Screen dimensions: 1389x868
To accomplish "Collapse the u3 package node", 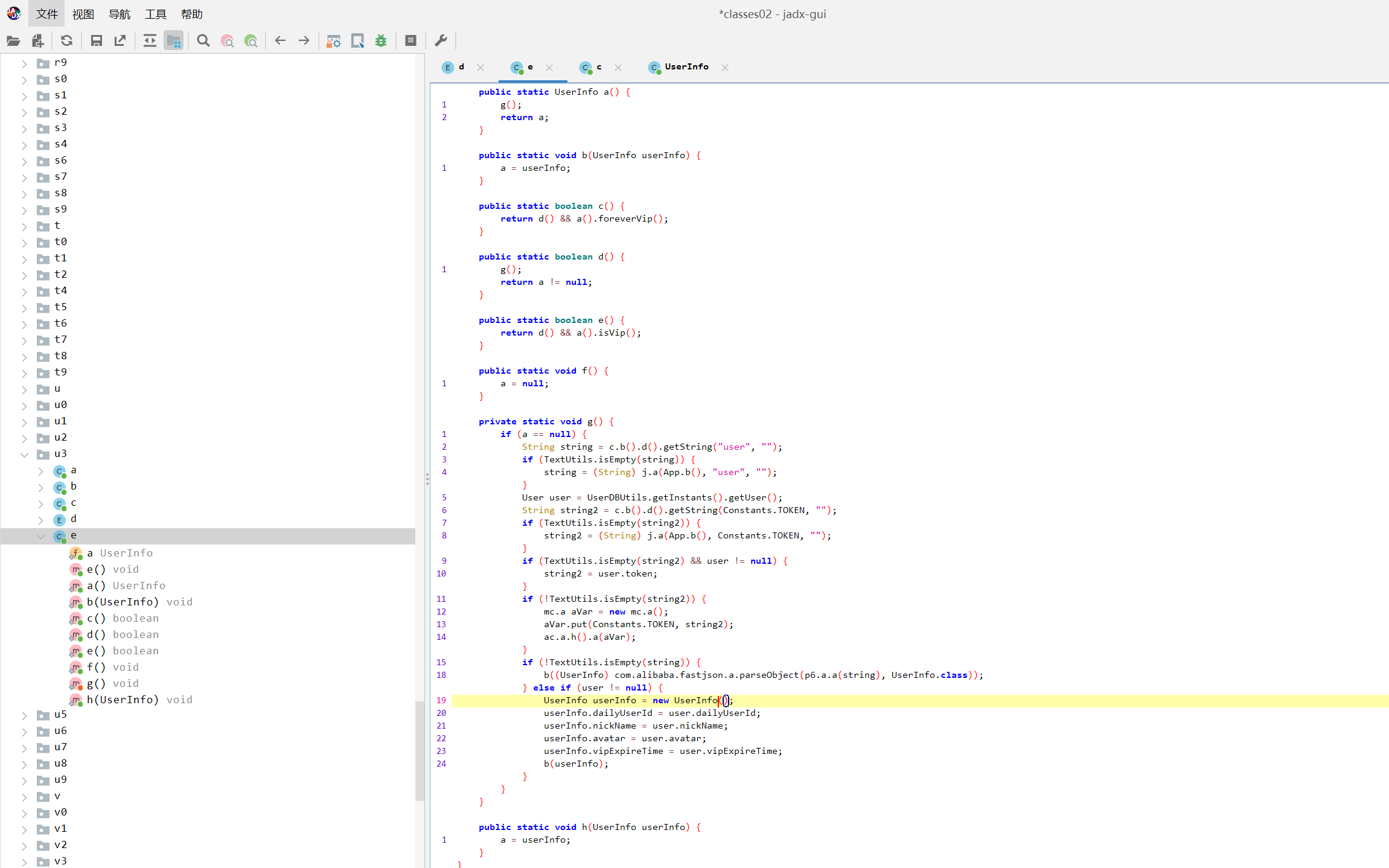I will [25, 455].
